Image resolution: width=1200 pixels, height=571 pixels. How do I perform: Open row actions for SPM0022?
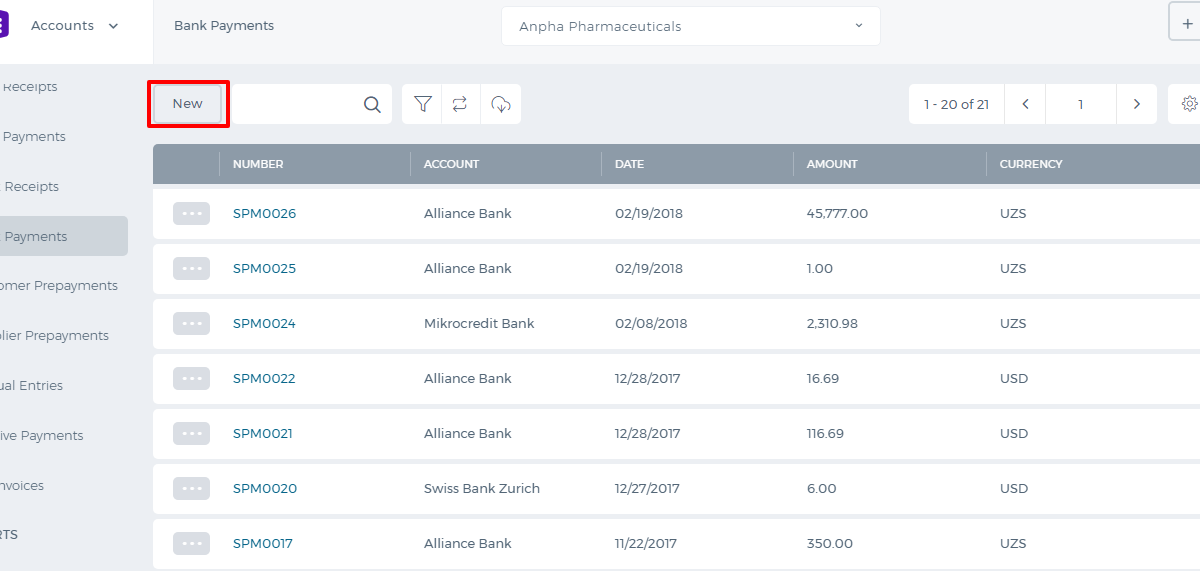pyautogui.click(x=191, y=378)
